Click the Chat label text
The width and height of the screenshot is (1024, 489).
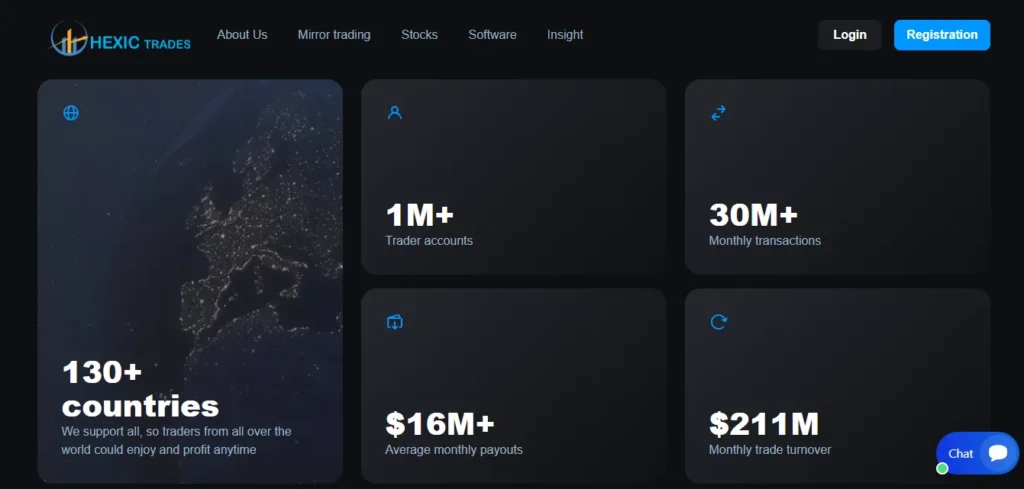coord(961,454)
